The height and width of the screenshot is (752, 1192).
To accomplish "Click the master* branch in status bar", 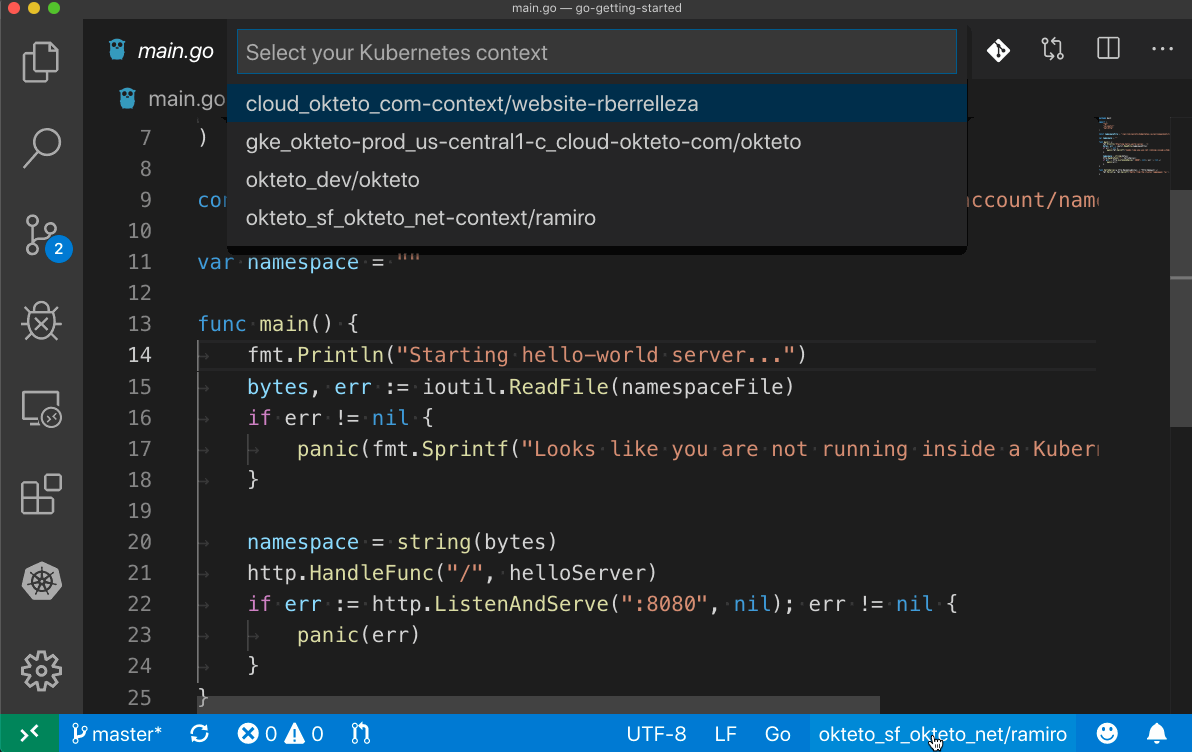I will (116, 734).
